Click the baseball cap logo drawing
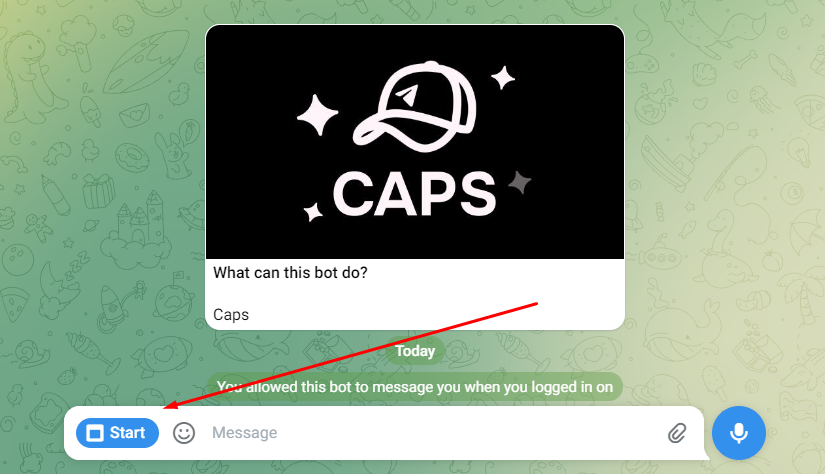The height and width of the screenshot is (474, 825). [415, 107]
